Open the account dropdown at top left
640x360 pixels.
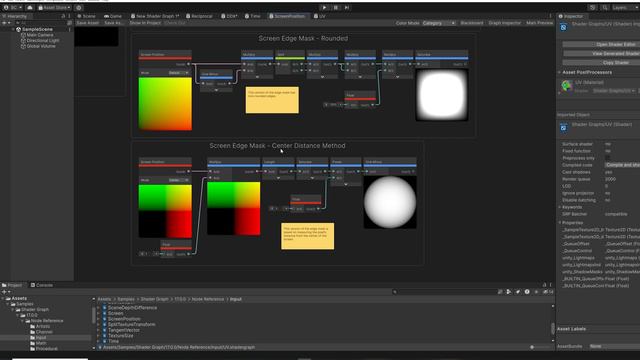click(x=13, y=7)
